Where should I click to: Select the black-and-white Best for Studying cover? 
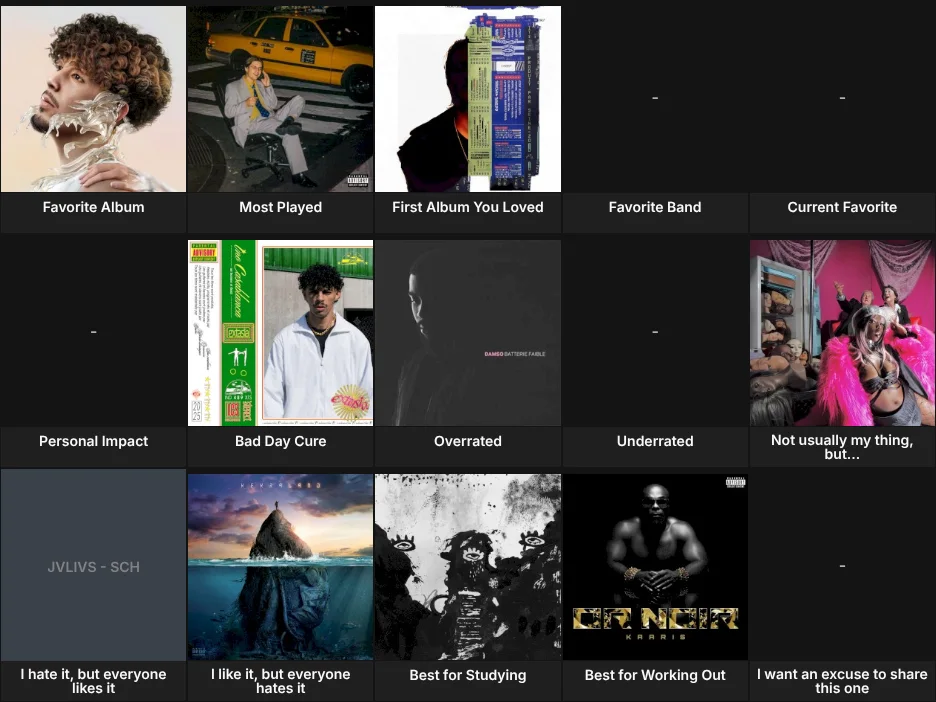468,567
